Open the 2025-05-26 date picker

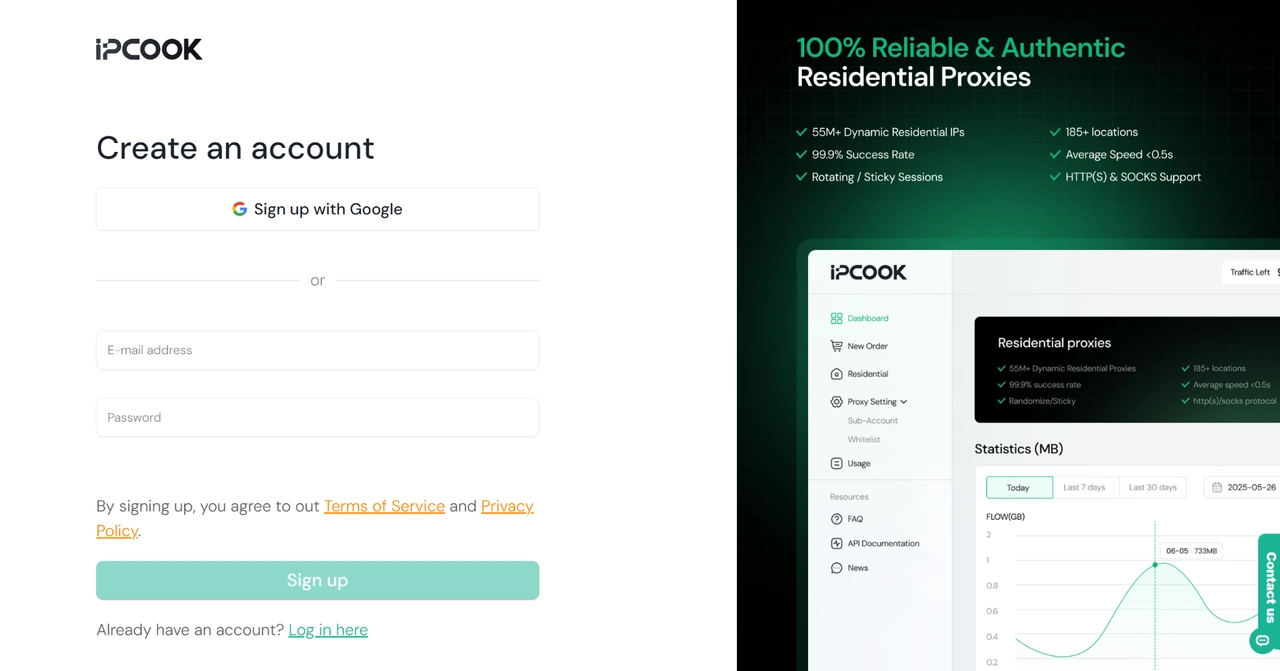click(x=1243, y=487)
